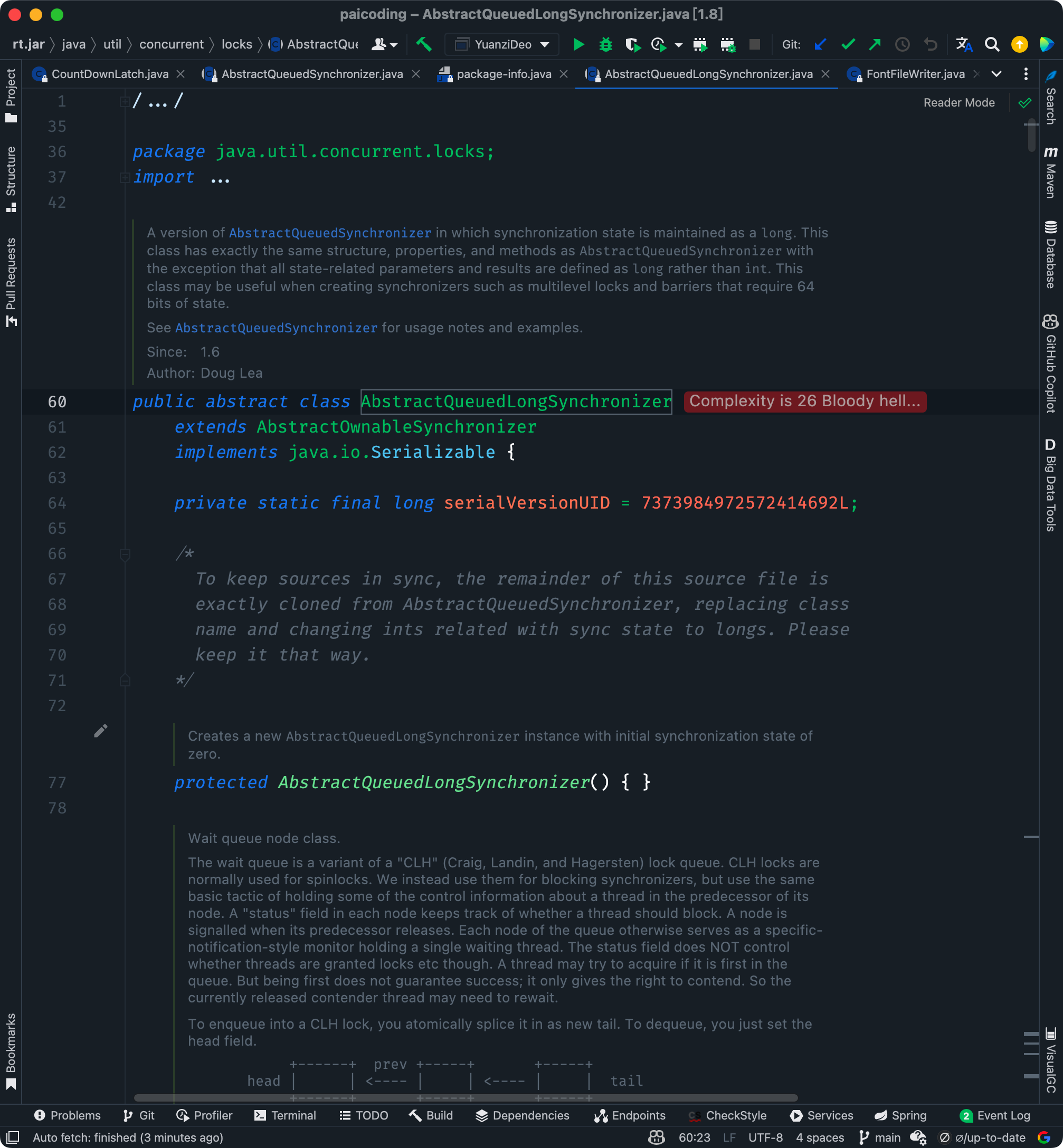1063x1148 pixels.
Task: Click the Build hammer icon
Action: [x=424, y=44]
